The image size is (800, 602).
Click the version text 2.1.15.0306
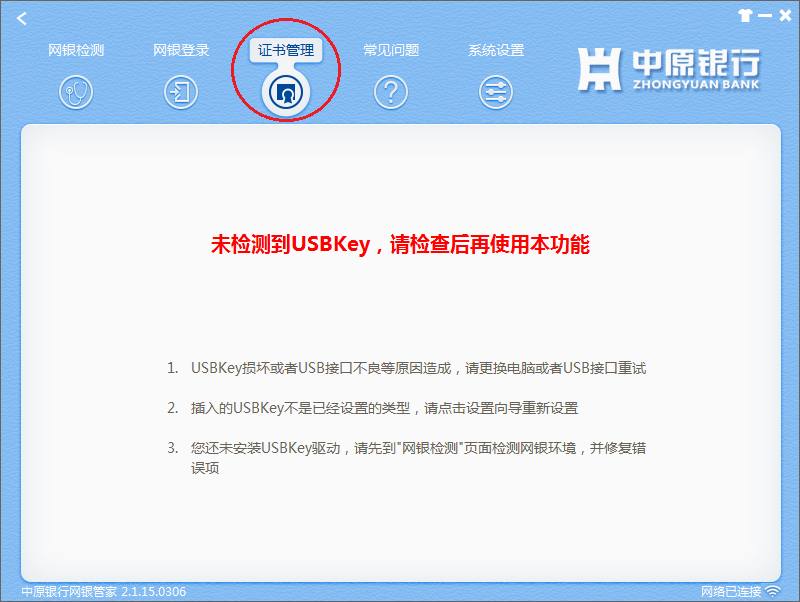tap(154, 592)
